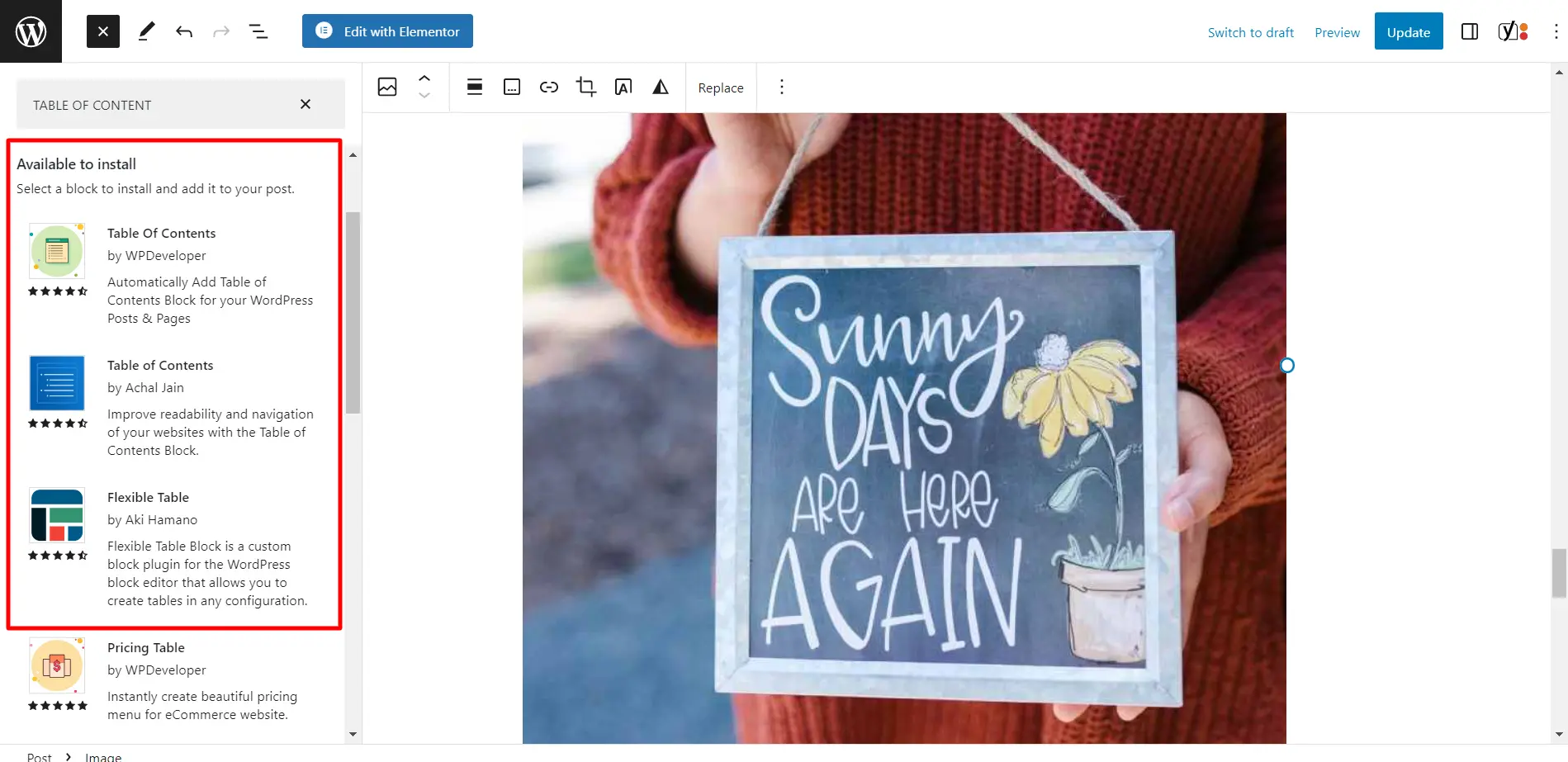Toggle the settings sidebar panel
The width and height of the screenshot is (1568, 762).
tap(1470, 31)
